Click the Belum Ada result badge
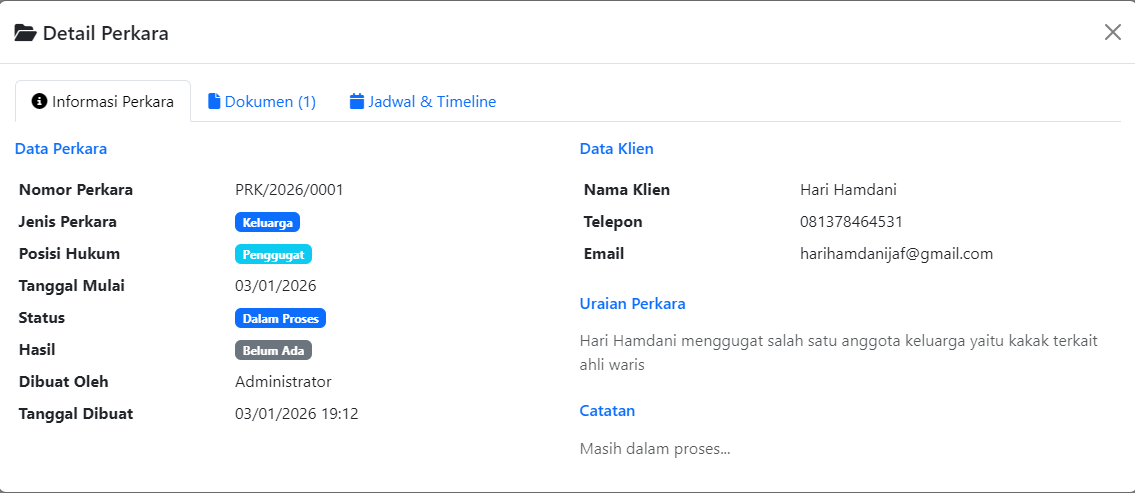Viewport: 1135px width, 493px height. click(274, 350)
